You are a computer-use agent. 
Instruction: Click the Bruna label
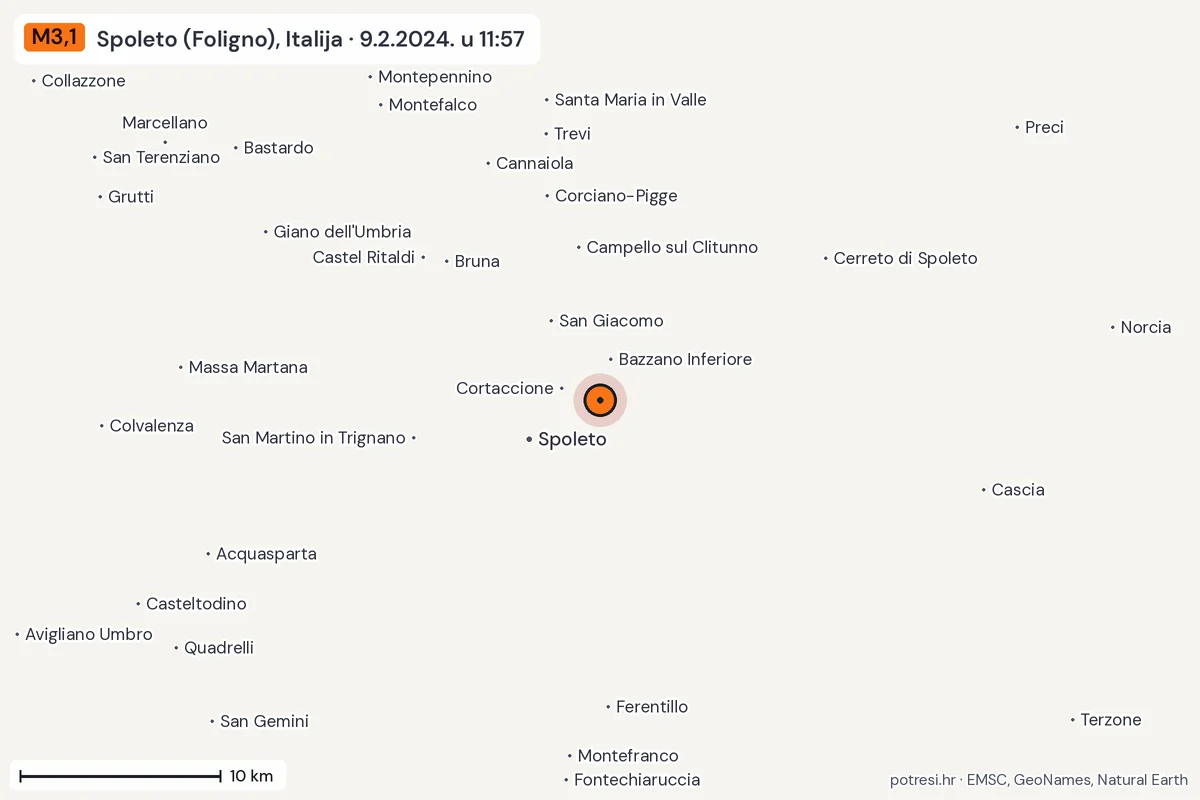(x=477, y=262)
